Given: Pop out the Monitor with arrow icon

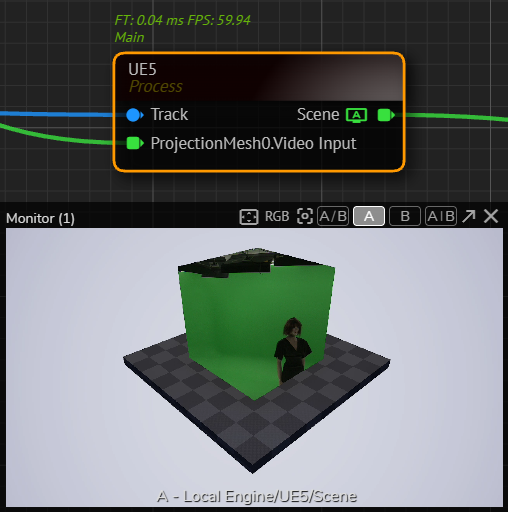Looking at the screenshot, I should (x=469, y=216).
